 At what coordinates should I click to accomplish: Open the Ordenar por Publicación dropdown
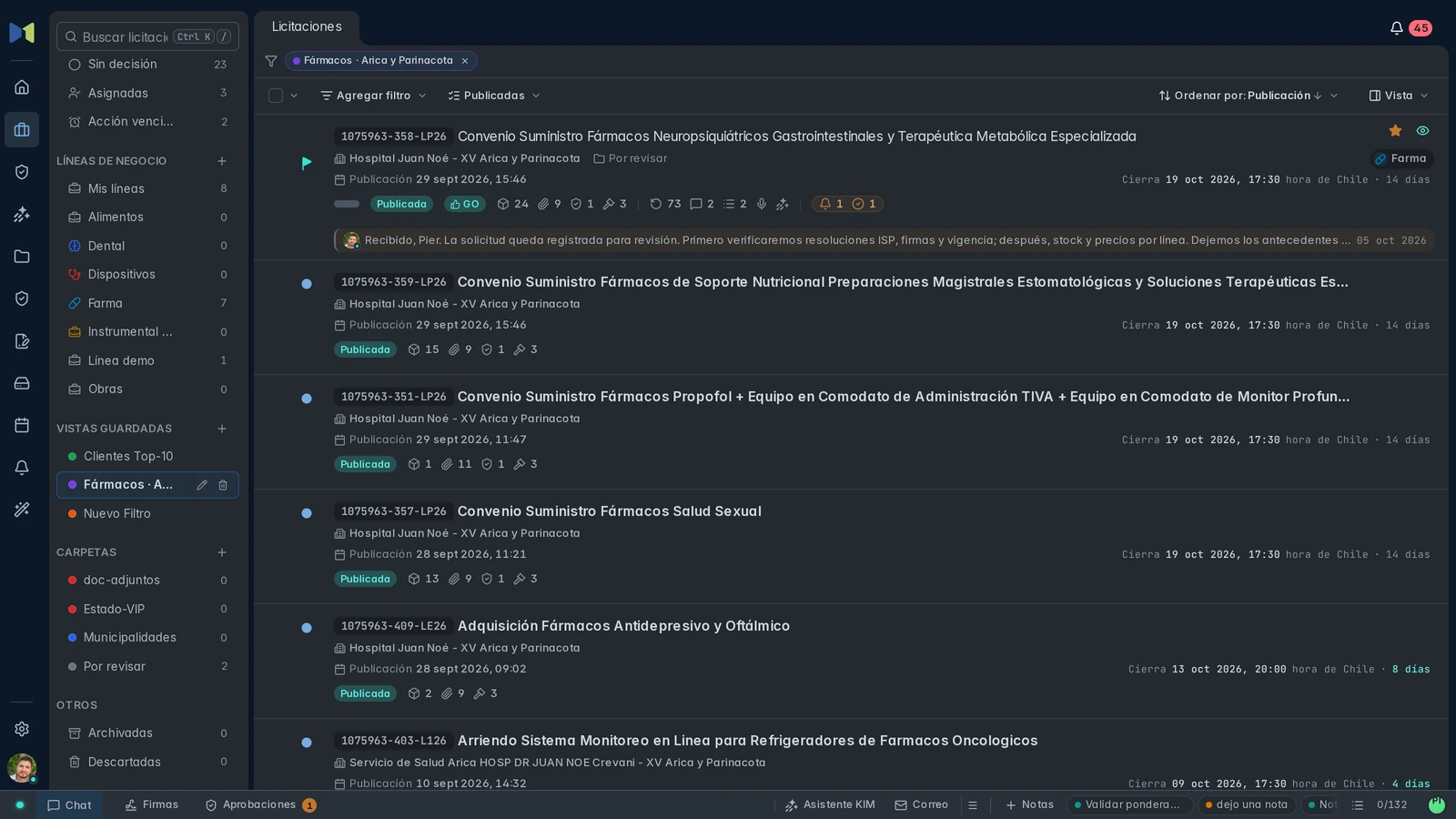click(x=1248, y=96)
